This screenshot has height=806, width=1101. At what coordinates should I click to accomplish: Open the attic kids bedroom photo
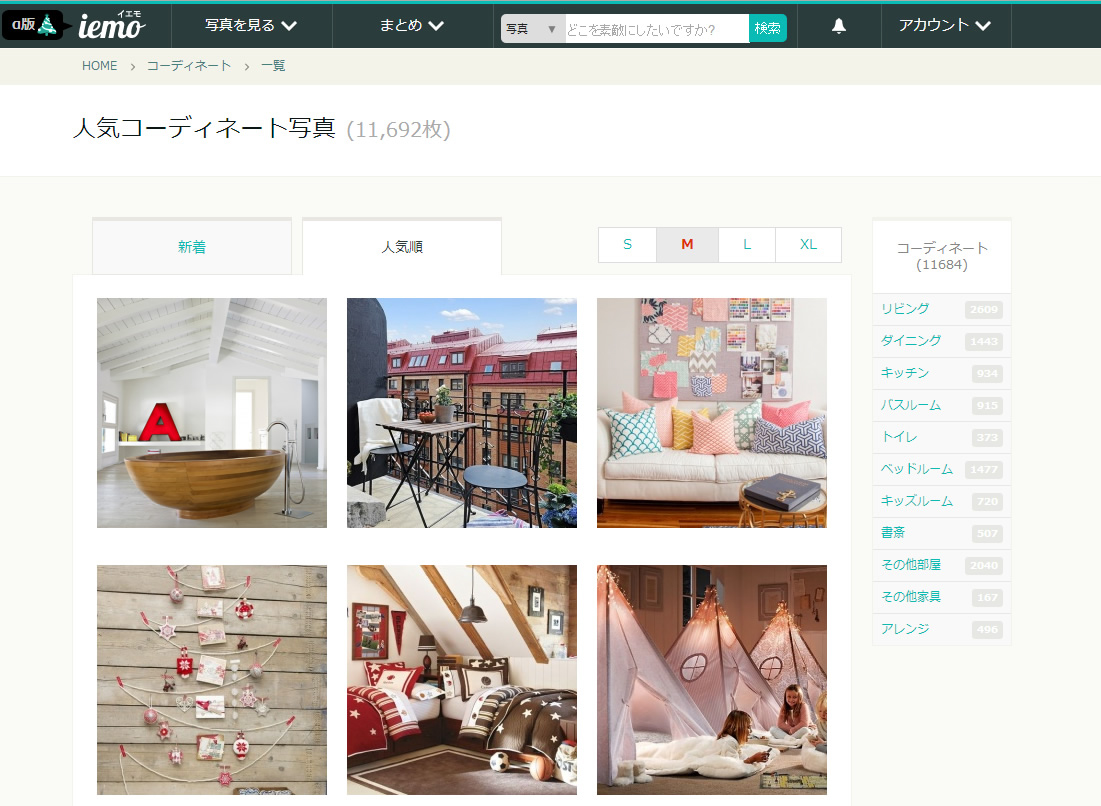pos(462,680)
